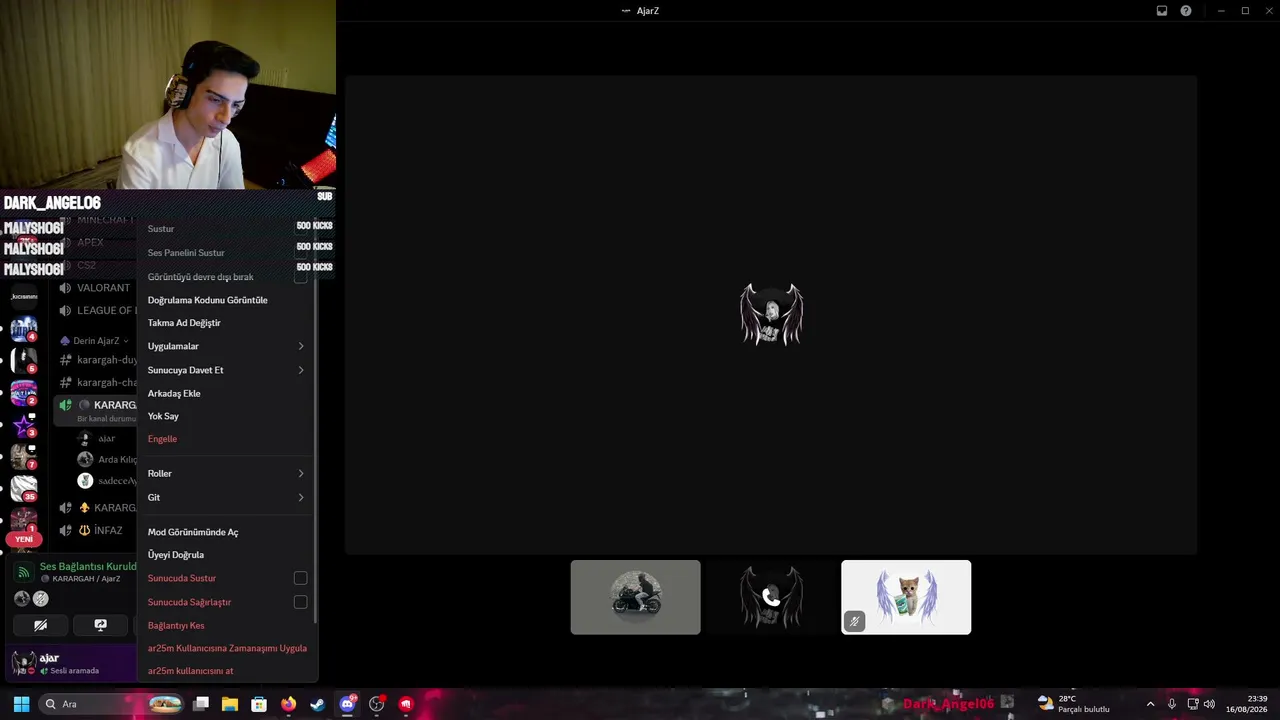This screenshot has width=1280, height=720.
Task: Open the purple star server icon
Action: (x=24, y=424)
